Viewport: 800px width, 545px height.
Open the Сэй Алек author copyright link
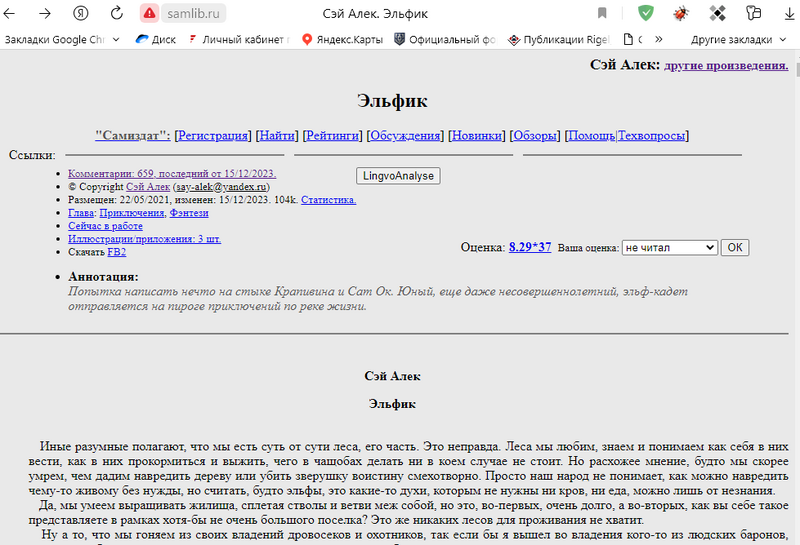click(x=148, y=187)
